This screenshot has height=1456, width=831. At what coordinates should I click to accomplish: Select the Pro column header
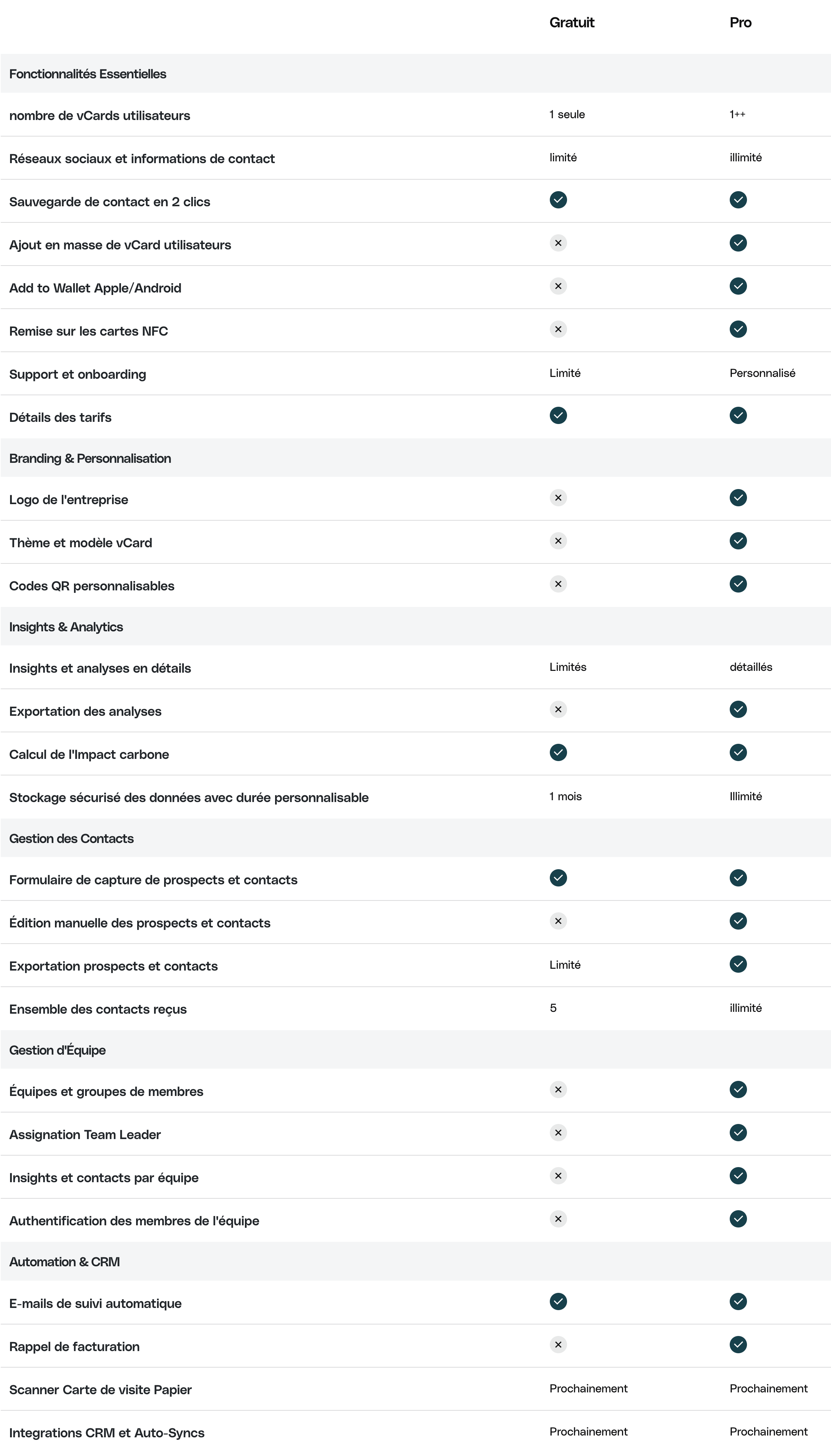tap(740, 23)
